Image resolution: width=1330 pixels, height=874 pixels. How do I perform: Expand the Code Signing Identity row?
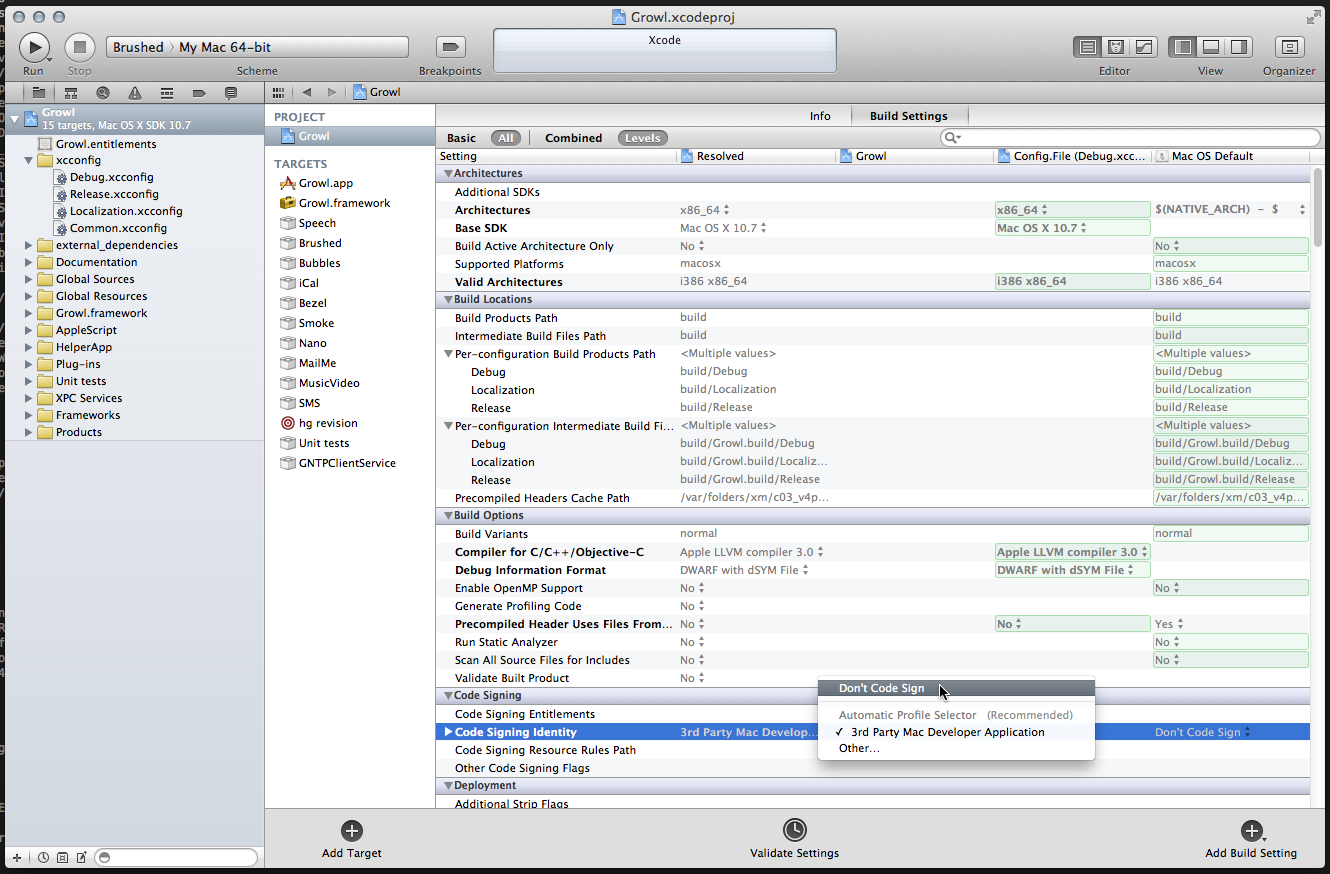448,732
